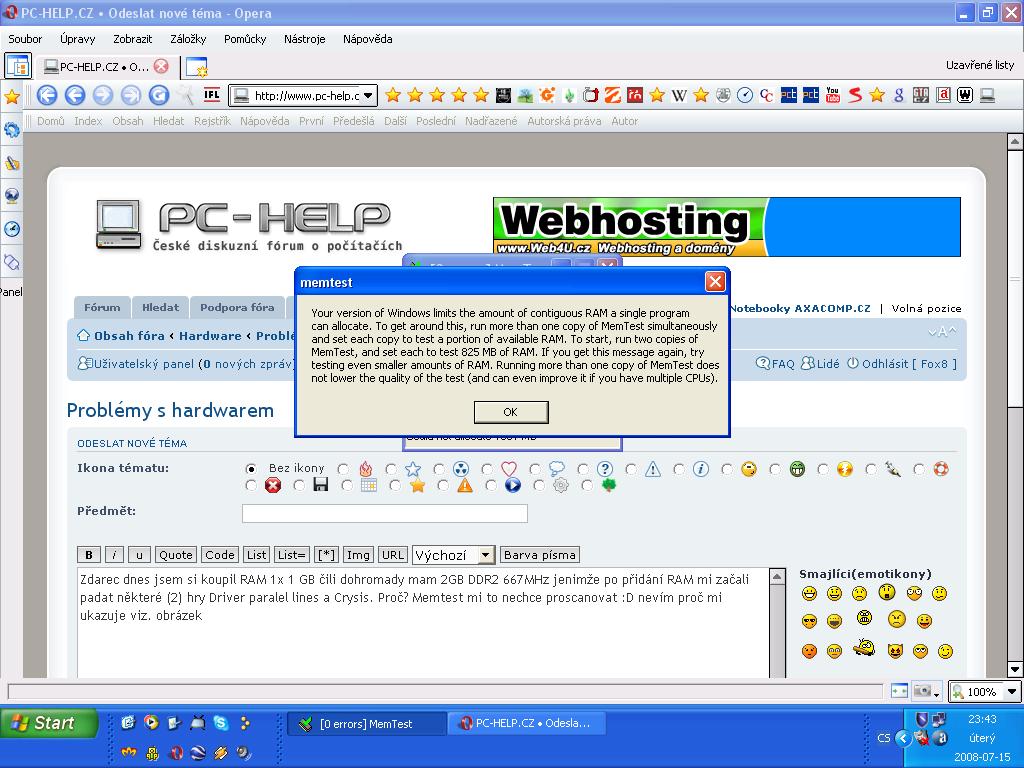Click the Quote formatting button
The image size is (1024, 768).
pyautogui.click(x=176, y=555)
